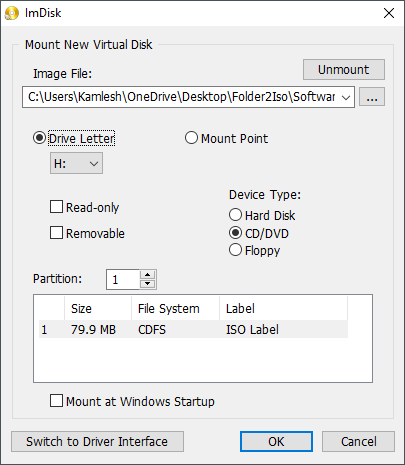The width and height of the screenshot is (405, 465).
Task: Choose the Drive Letter radio button
Action: tap(39, 138)
